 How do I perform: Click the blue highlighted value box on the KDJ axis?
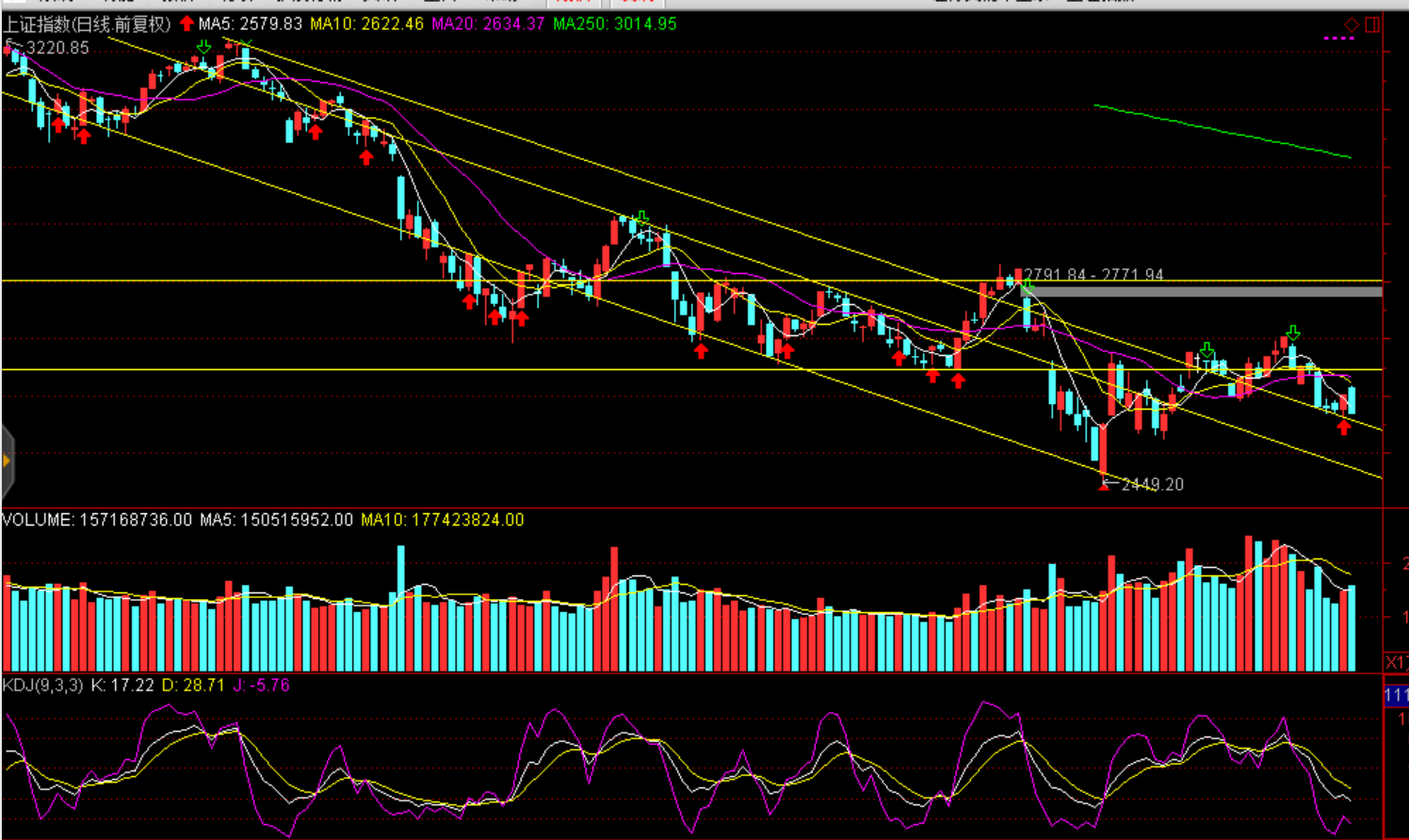point(1396,696)
